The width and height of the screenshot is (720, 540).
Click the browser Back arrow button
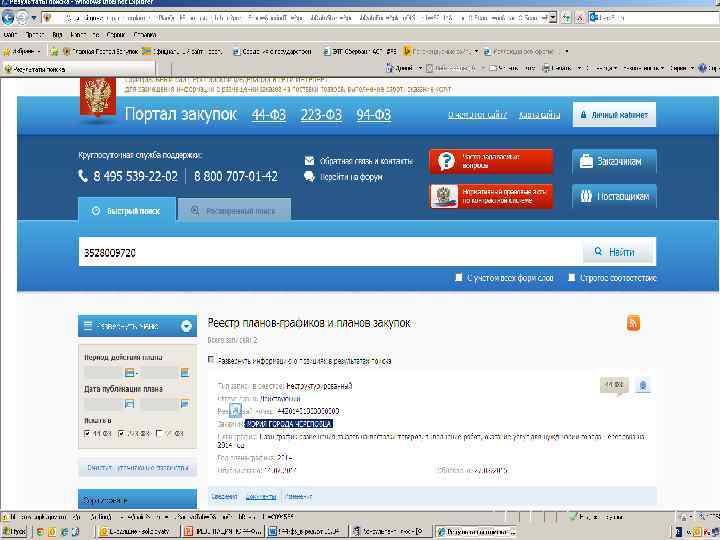tap(8, 17)
